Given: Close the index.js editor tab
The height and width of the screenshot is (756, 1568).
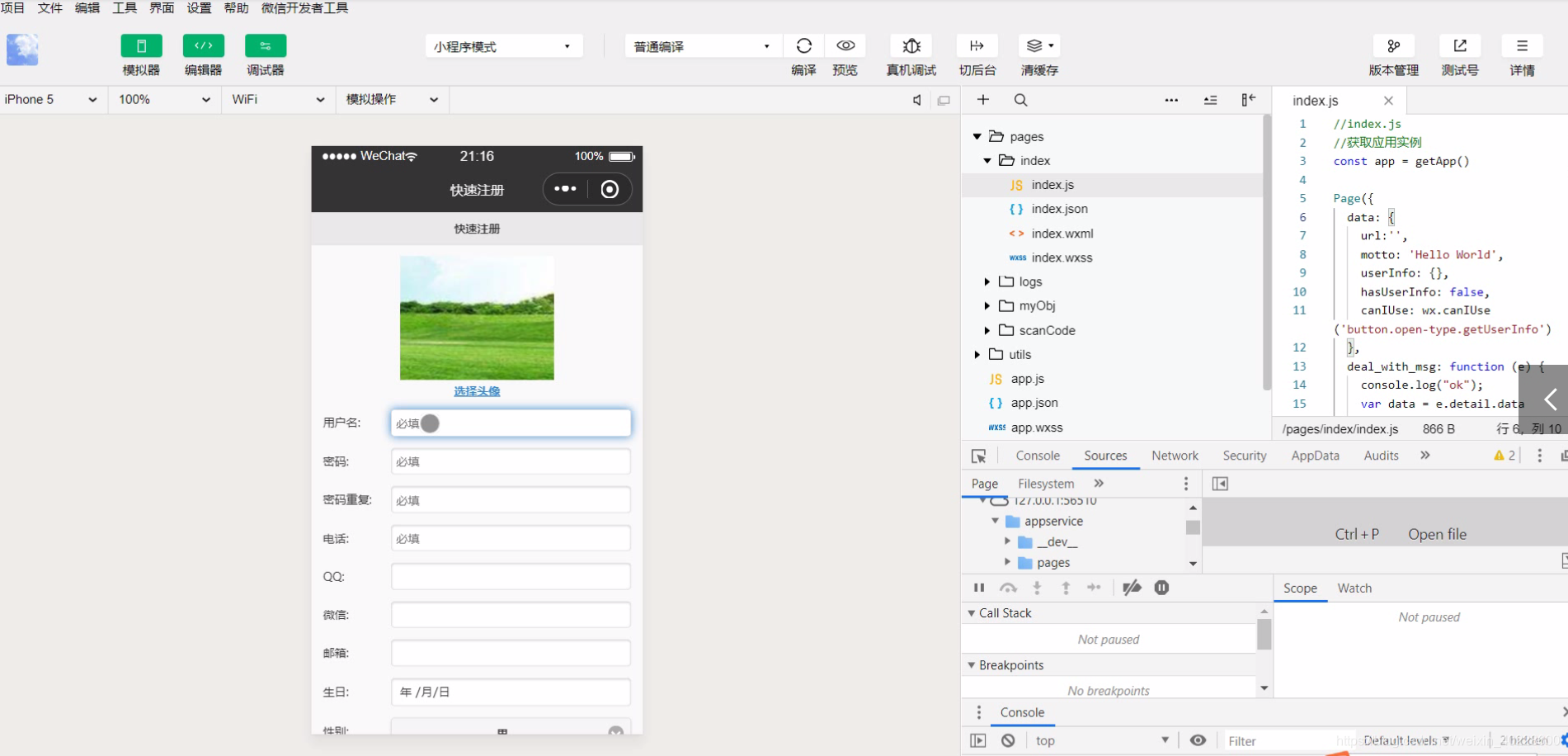Looking at the screenshot, I should point(1388,101).
